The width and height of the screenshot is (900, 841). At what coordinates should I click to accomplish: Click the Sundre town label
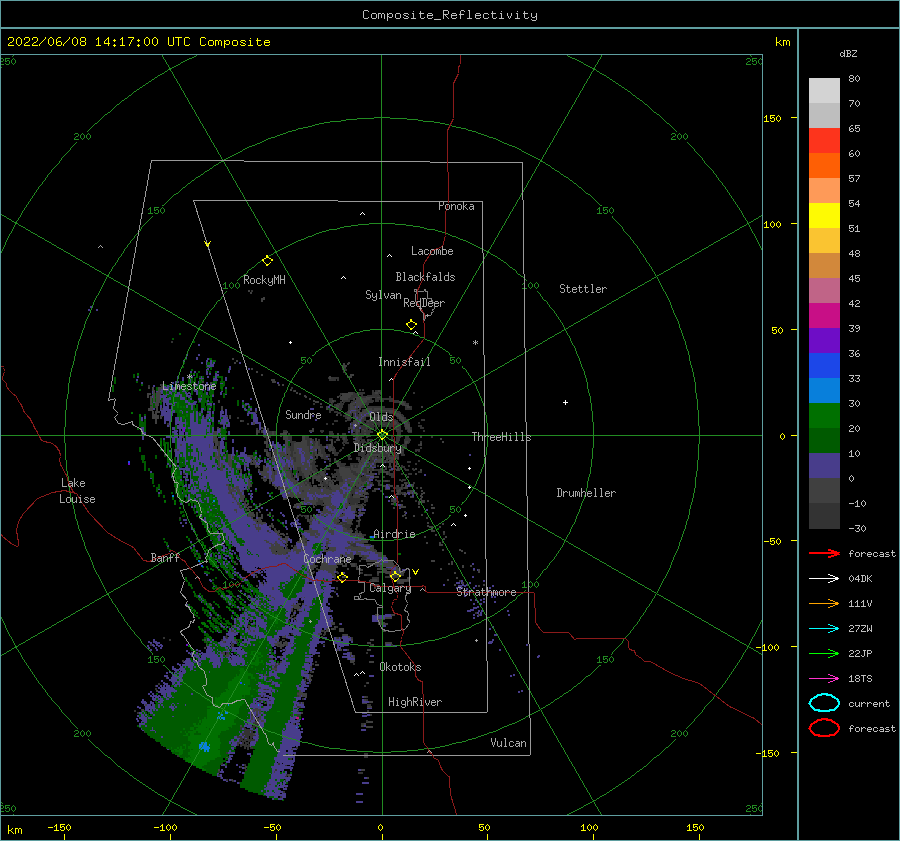click(303, 414)
